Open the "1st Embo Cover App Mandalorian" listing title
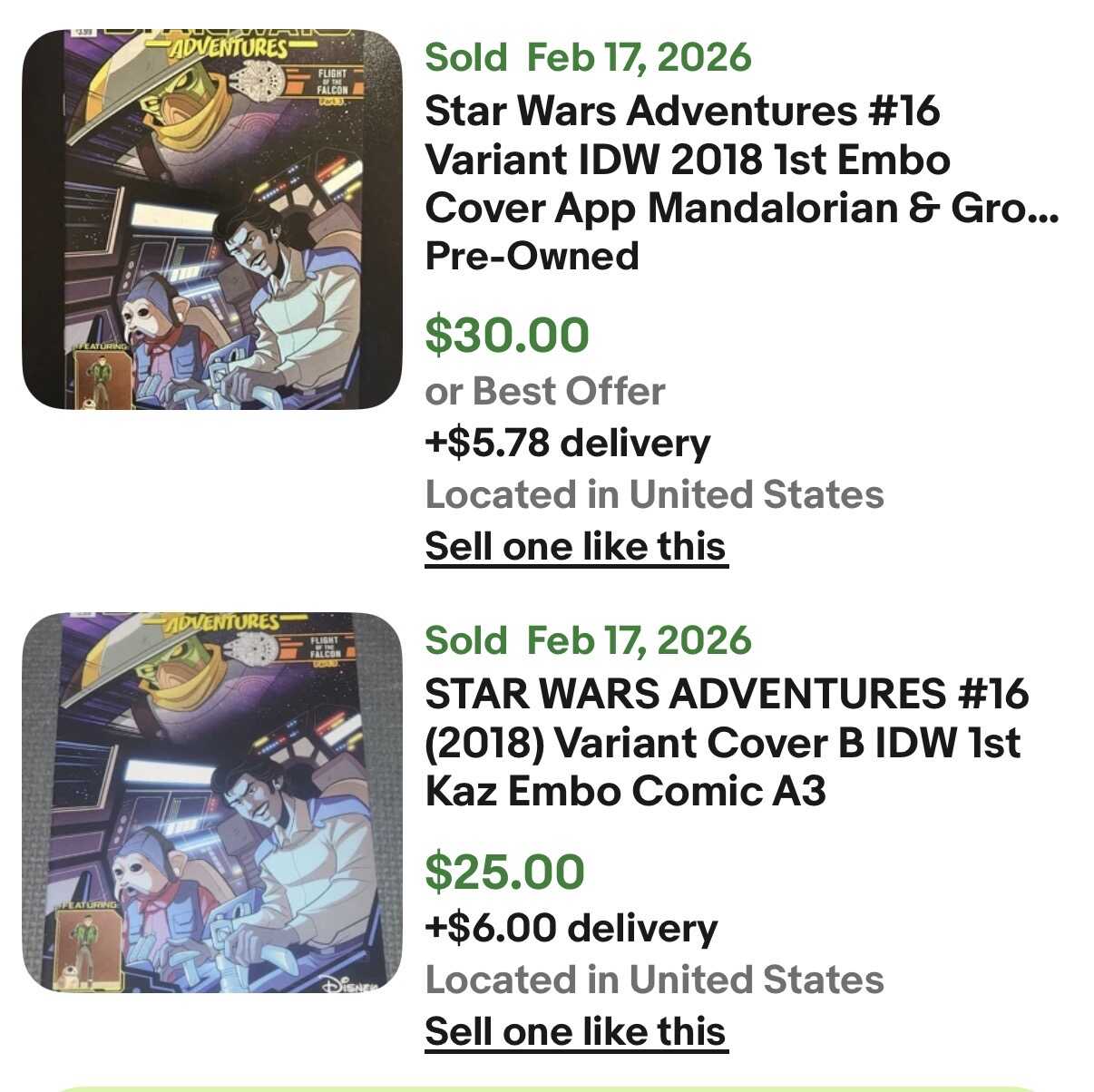Image resolution: width=1094 pixels, height=1092 pixels. [x=740, y=160]
